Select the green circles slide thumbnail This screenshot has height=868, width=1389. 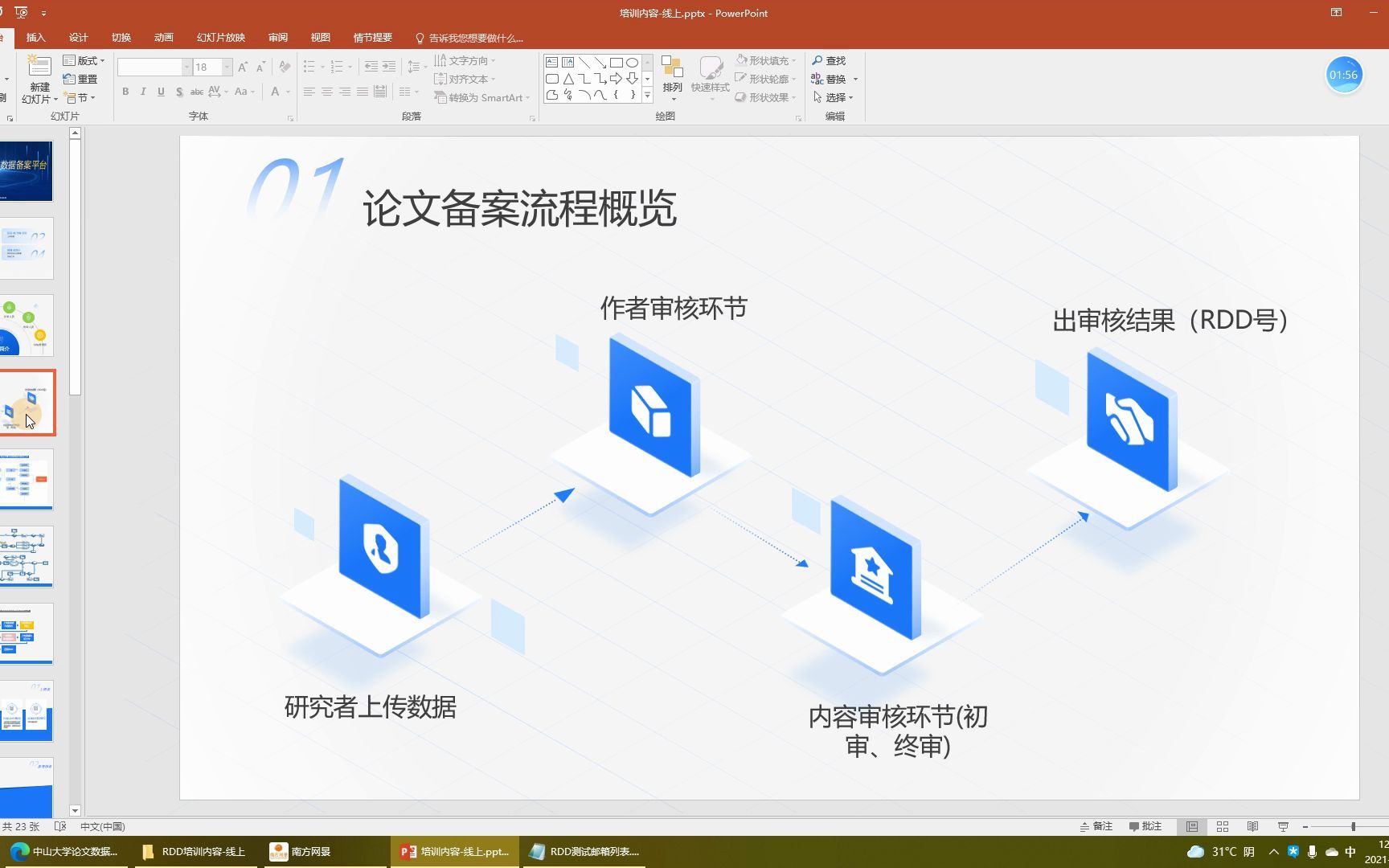click(27, 325)
